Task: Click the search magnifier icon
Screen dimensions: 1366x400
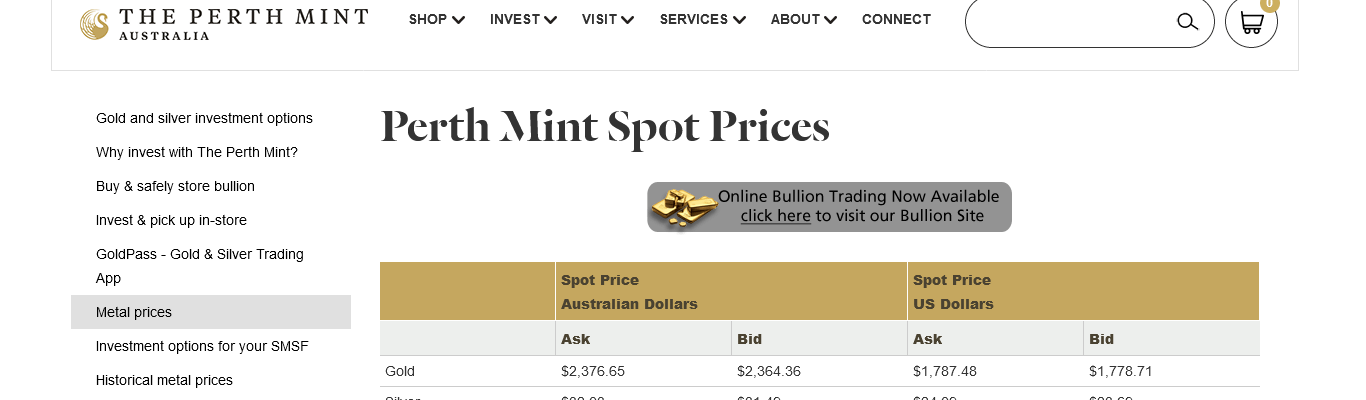Action: coord(1187,21)
